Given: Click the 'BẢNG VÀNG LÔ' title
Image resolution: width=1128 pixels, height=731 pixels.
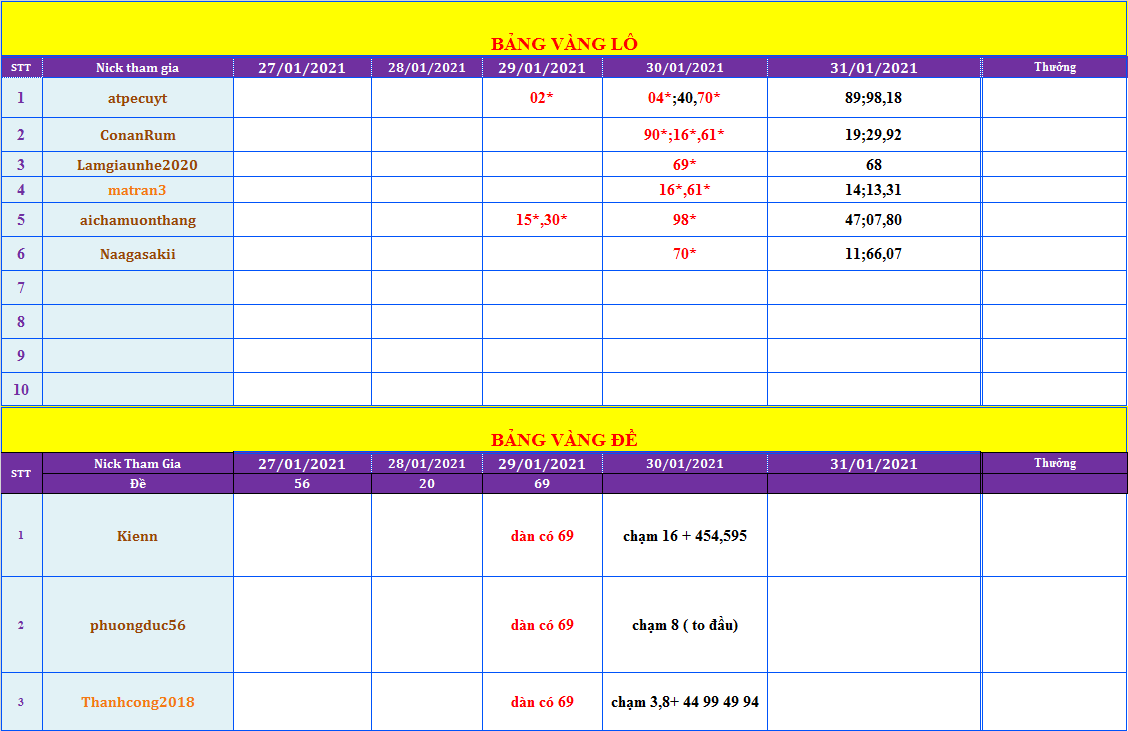Looking at the screenshot, I should [564, 44].
